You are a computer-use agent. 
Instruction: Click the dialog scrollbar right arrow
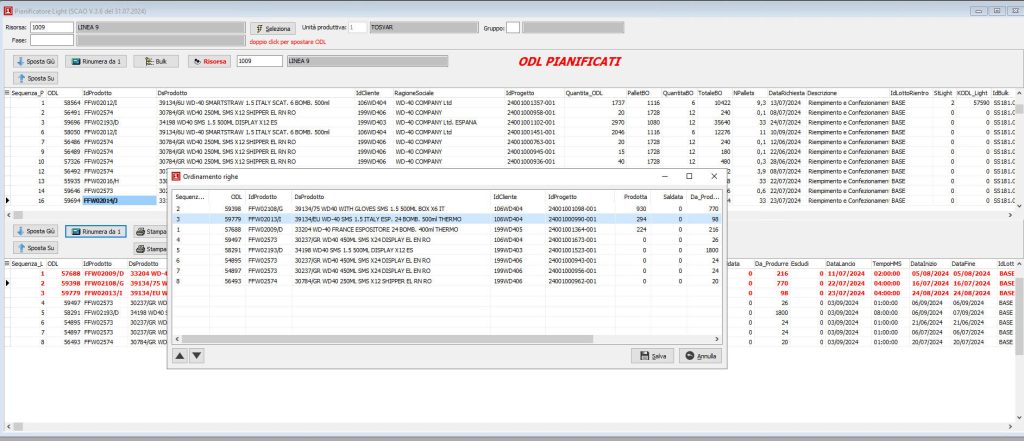point(717,339)
